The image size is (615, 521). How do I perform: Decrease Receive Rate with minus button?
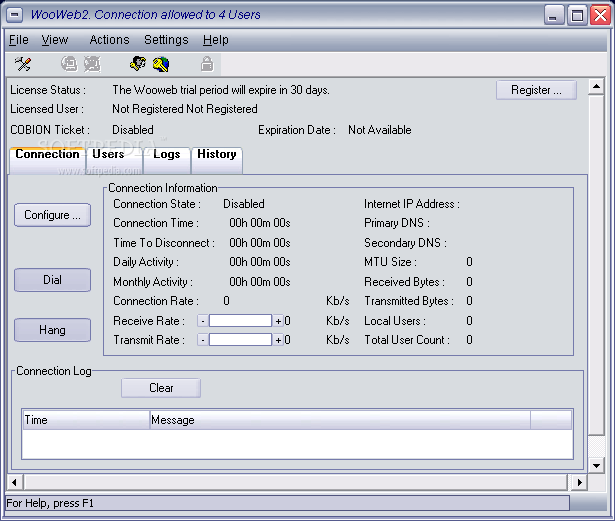click(x=203, y=321)
